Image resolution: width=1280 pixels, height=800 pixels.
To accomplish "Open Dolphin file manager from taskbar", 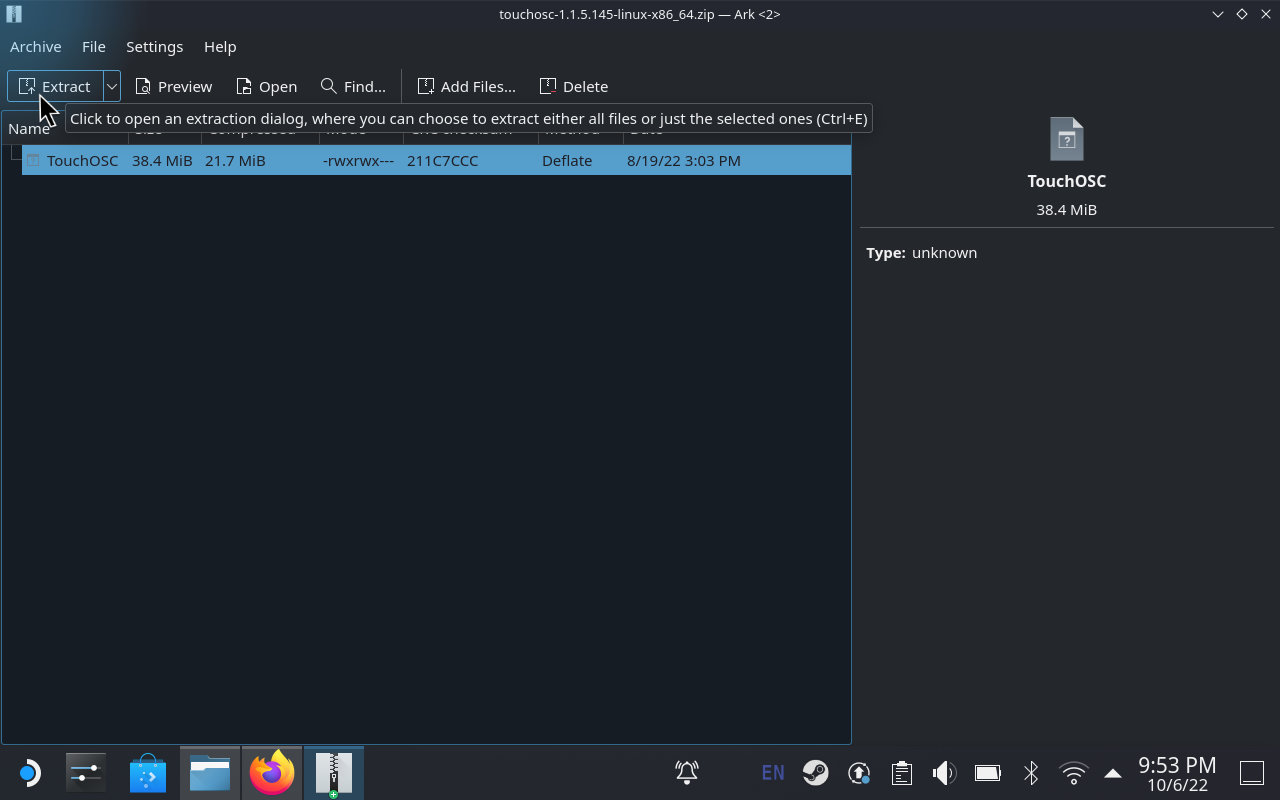I will [210, 773].
